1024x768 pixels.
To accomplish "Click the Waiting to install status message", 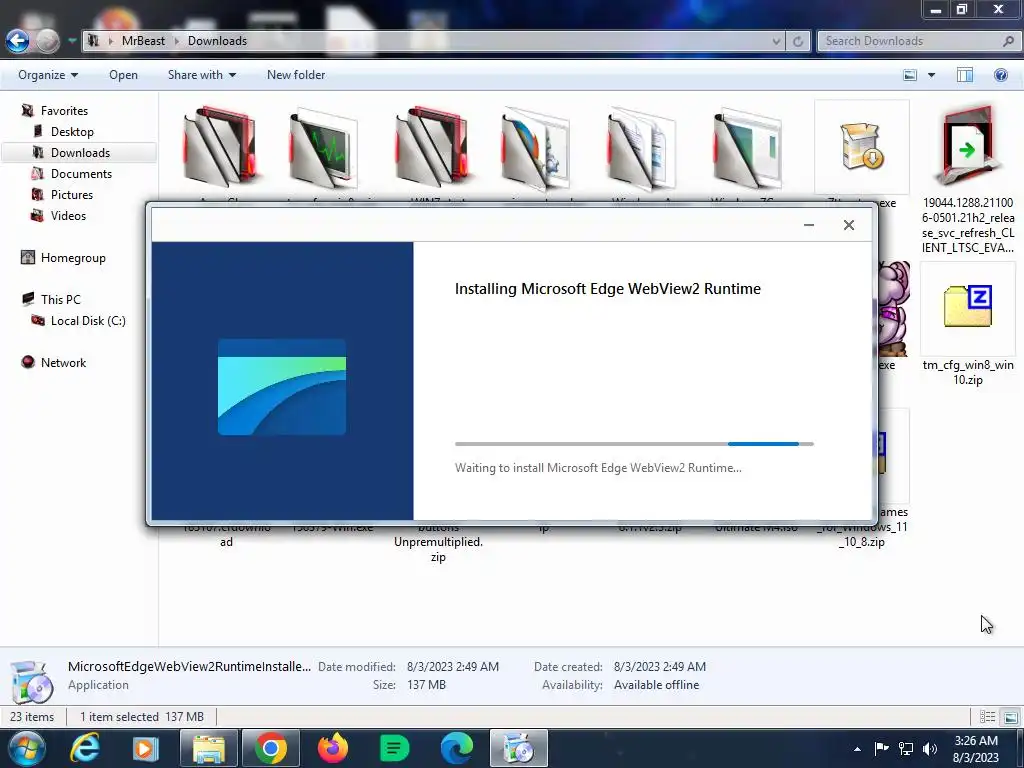I will (x=598, y=468).
